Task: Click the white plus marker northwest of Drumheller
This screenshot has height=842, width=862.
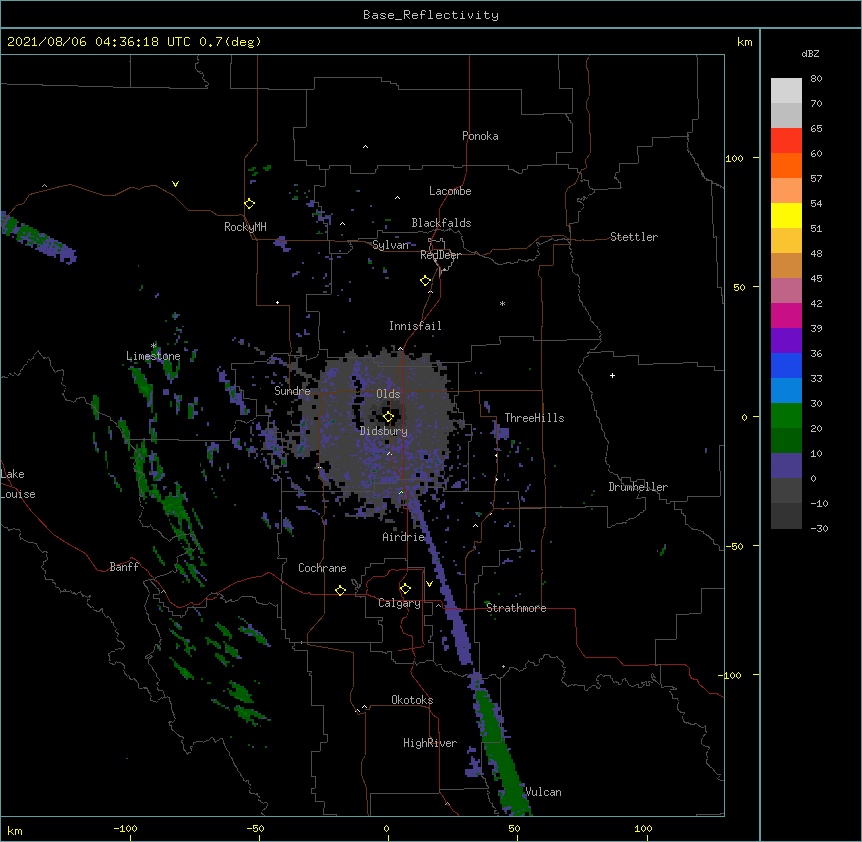Action: [612, 375]
